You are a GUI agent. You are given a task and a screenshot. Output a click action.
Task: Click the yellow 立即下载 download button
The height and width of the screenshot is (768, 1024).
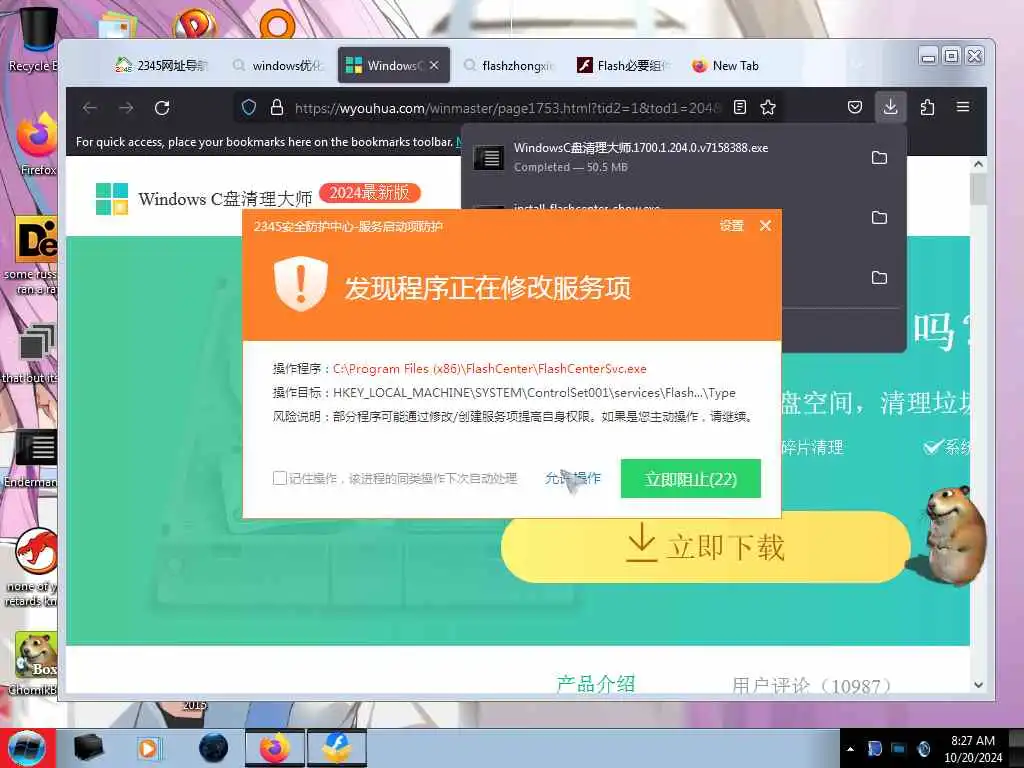[x=705, y=547]
